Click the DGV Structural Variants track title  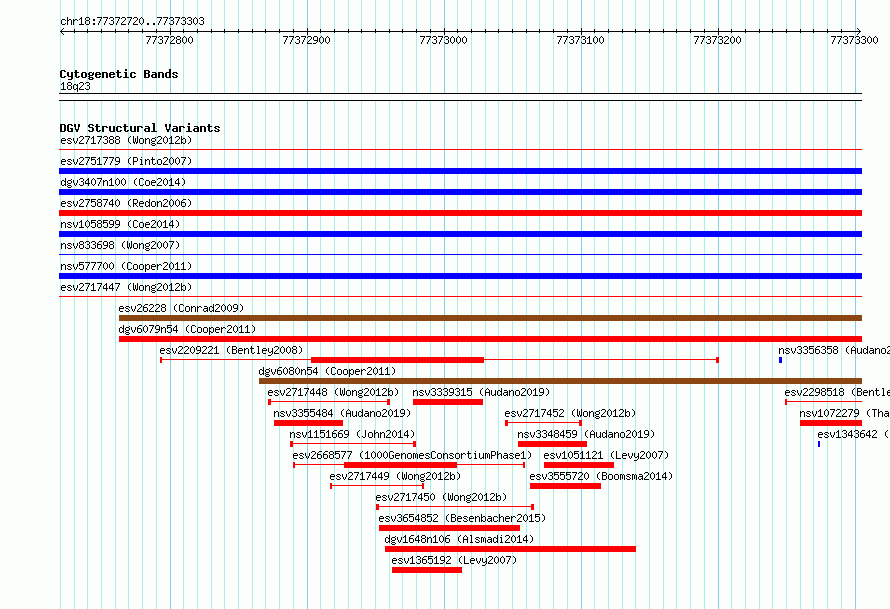tap(140, 128)
